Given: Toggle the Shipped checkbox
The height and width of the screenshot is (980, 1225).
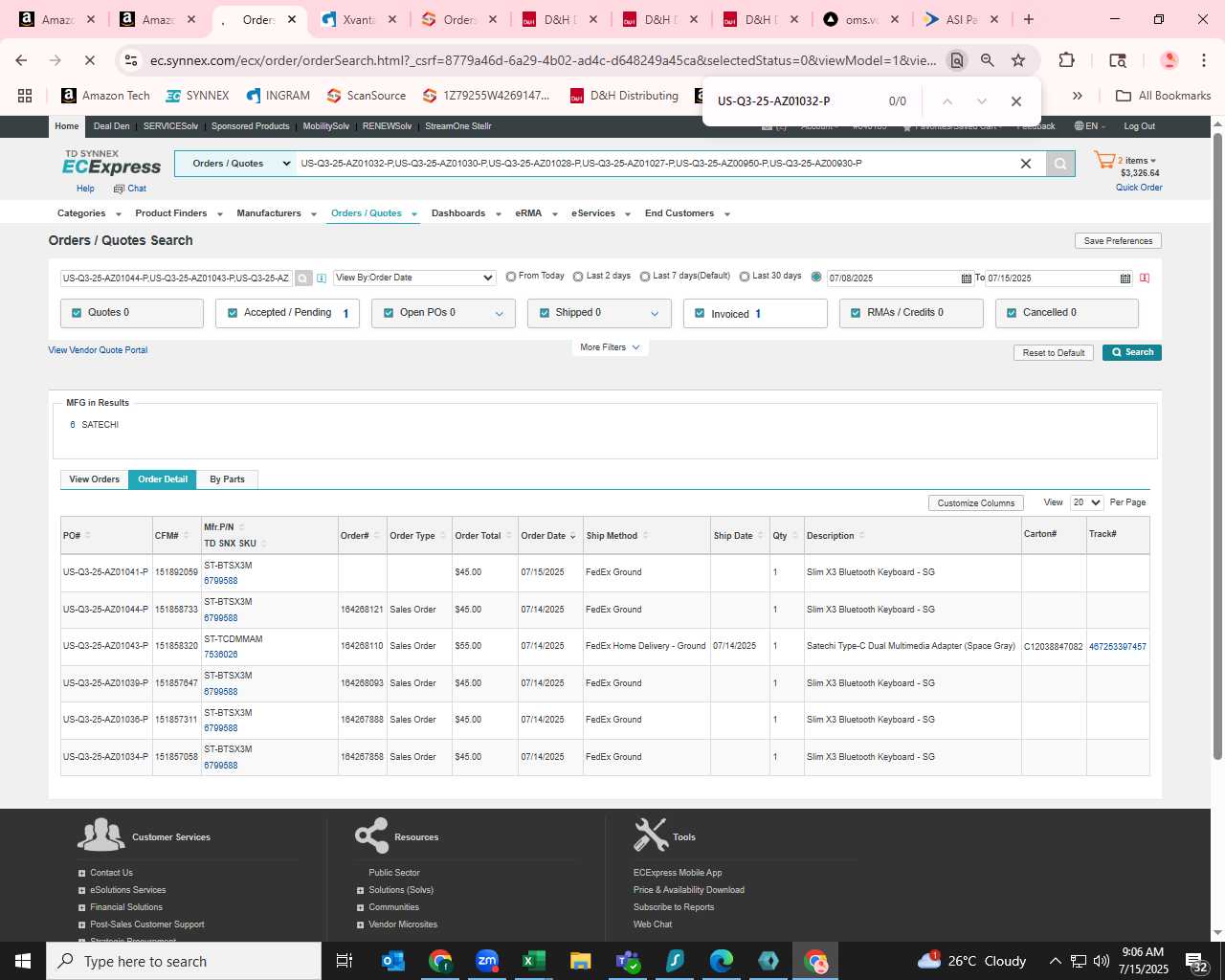Looking at the screenshot, I should pos(545,313).
